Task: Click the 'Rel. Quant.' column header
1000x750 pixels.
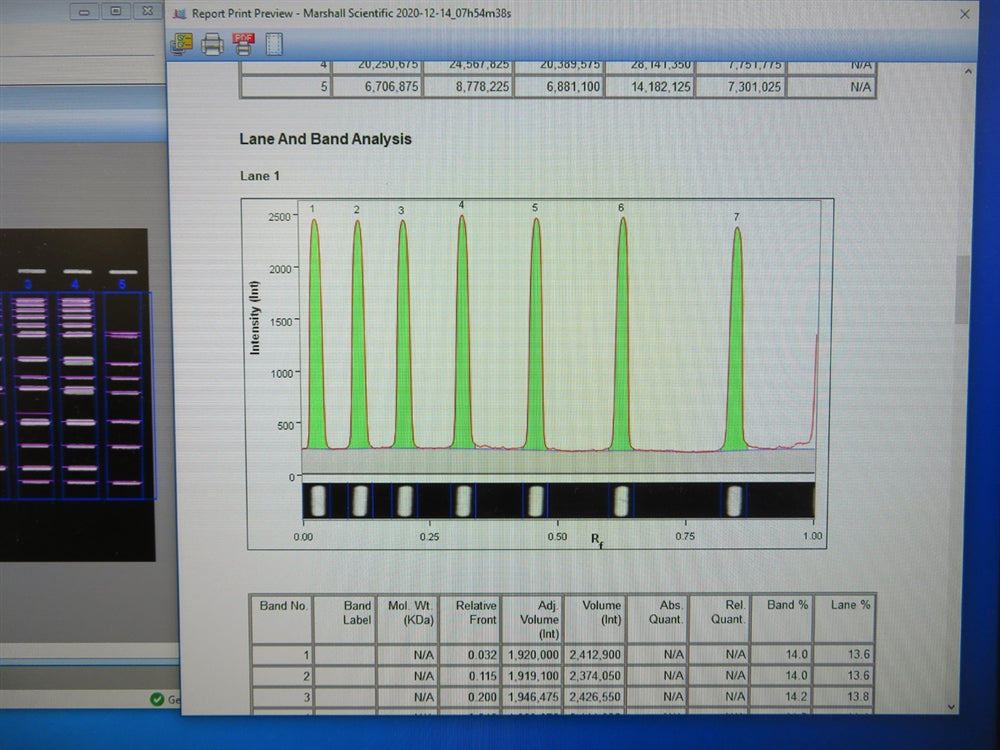Action: coord(719,619)
